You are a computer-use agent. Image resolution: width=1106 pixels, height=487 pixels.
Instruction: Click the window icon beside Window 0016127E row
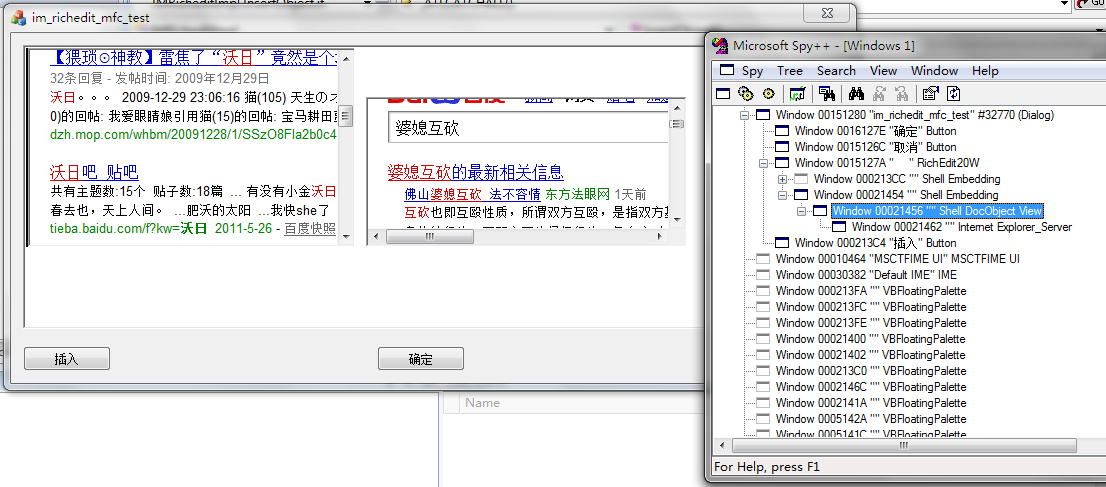click(782, 131)
